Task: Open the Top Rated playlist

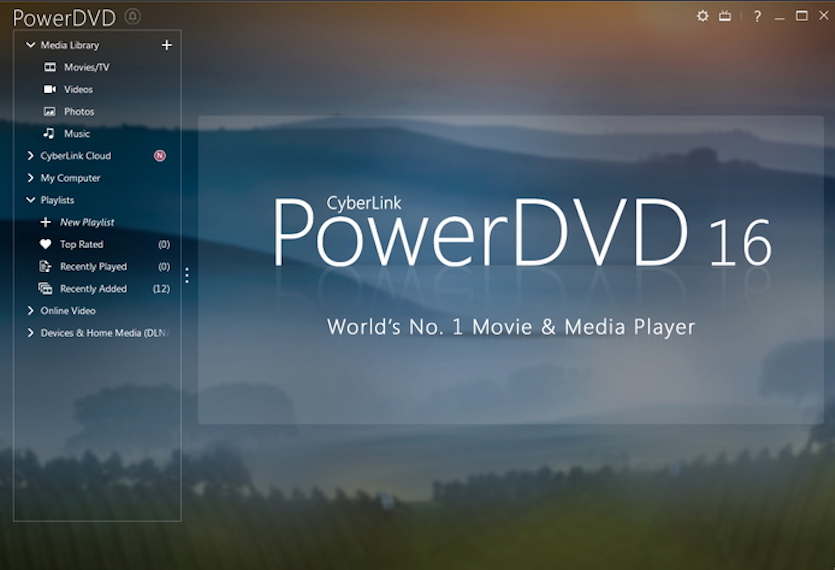Action: click(x=81, y=245)
